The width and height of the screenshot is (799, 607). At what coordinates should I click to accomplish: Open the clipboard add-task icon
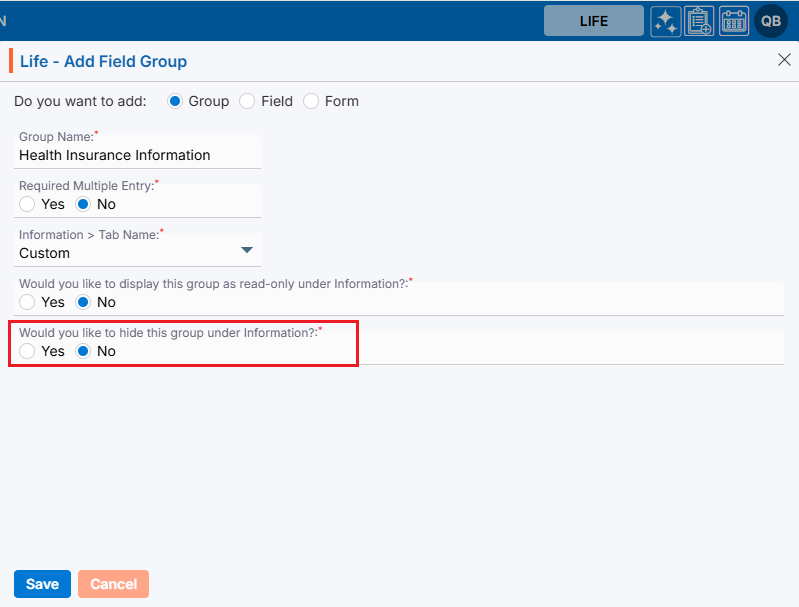[x=699, y=21]
